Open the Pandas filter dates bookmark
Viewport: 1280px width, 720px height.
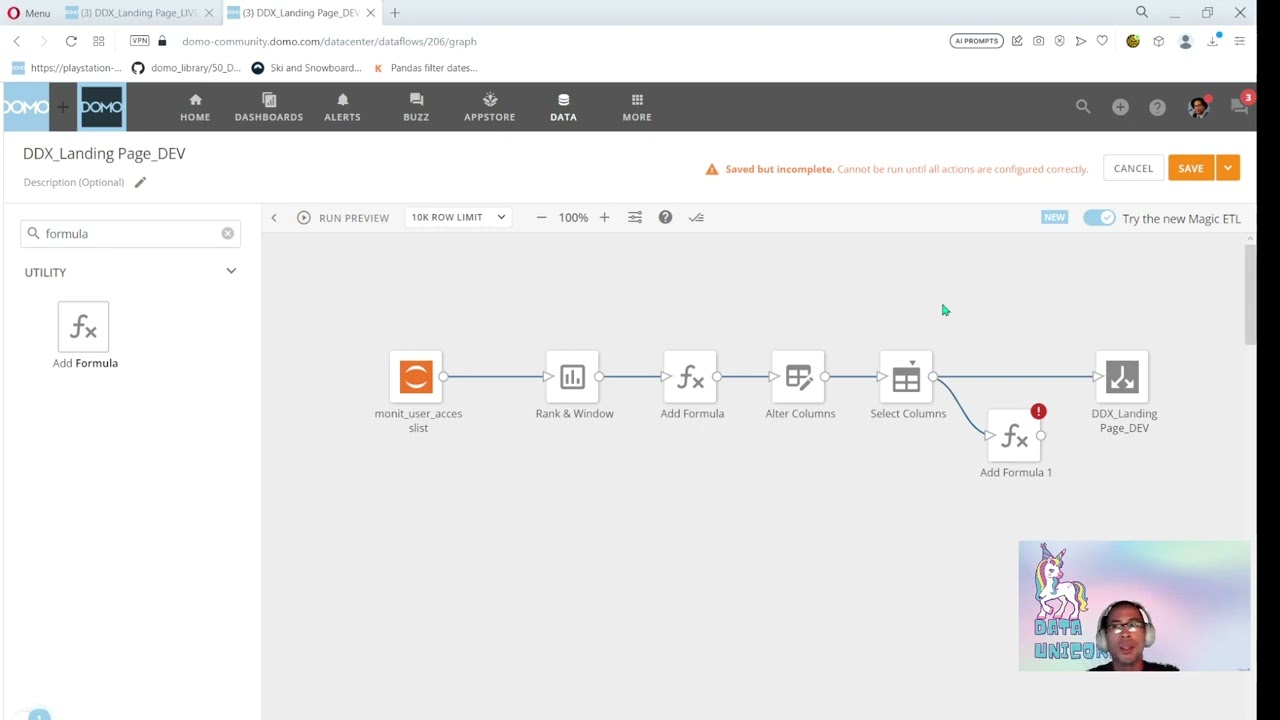click(425, 68)
